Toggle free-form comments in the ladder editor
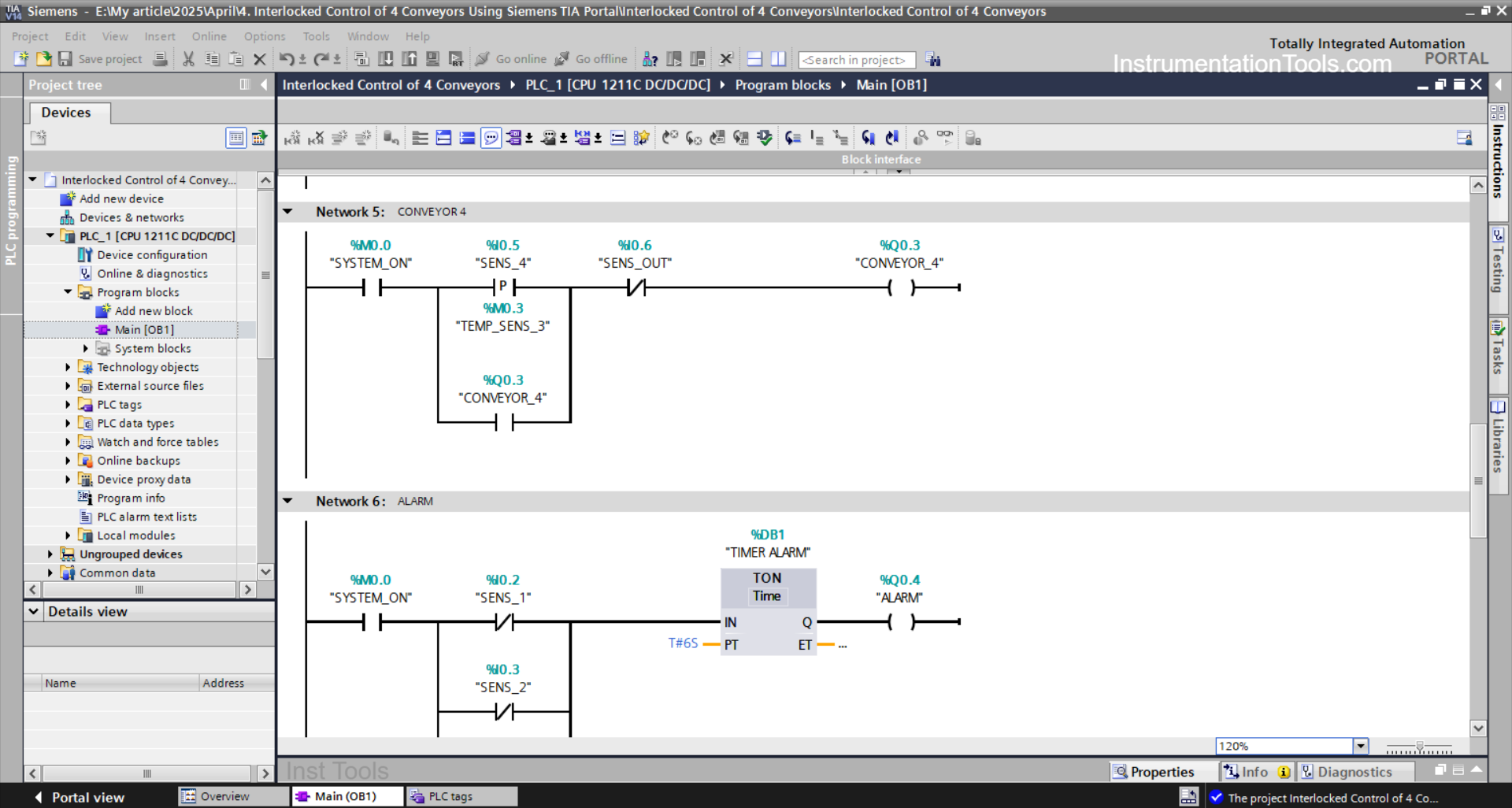This screenshot has width=1512, height=808. point(491,137)
